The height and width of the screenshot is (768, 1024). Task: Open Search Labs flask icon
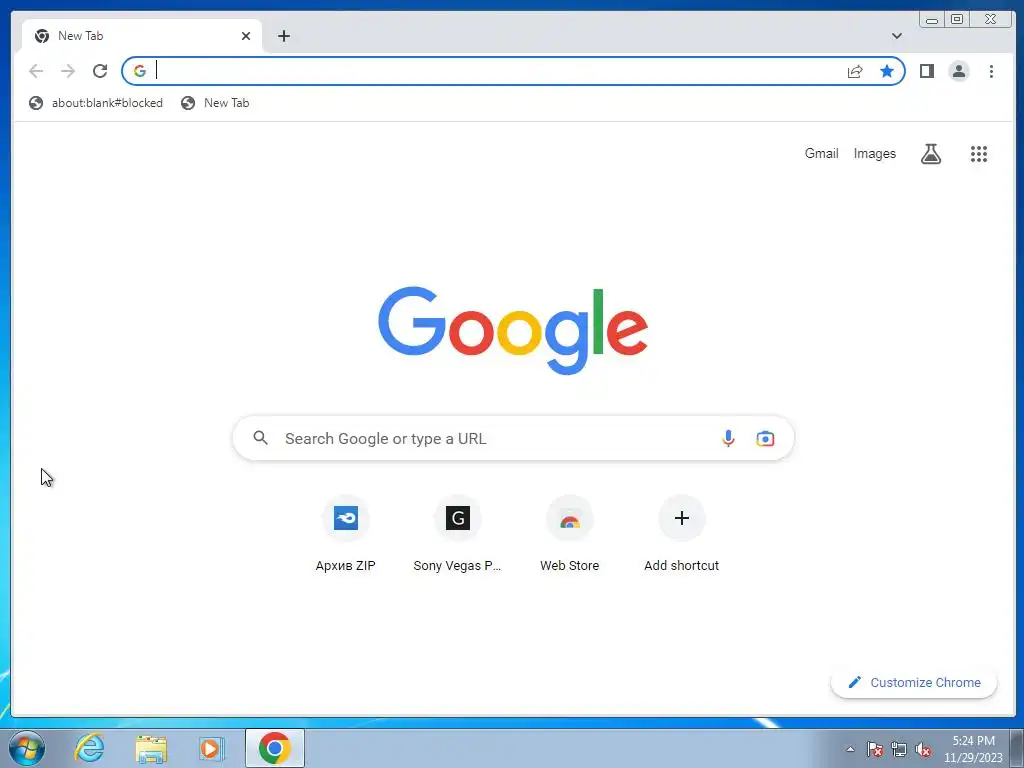[931, 153]
